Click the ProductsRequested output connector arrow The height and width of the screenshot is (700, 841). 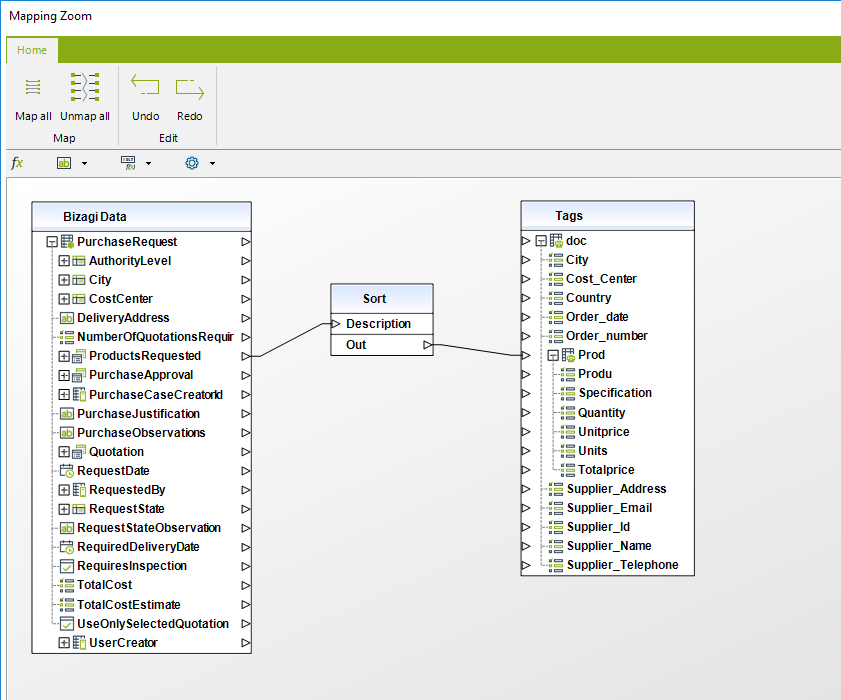[246, 356]
